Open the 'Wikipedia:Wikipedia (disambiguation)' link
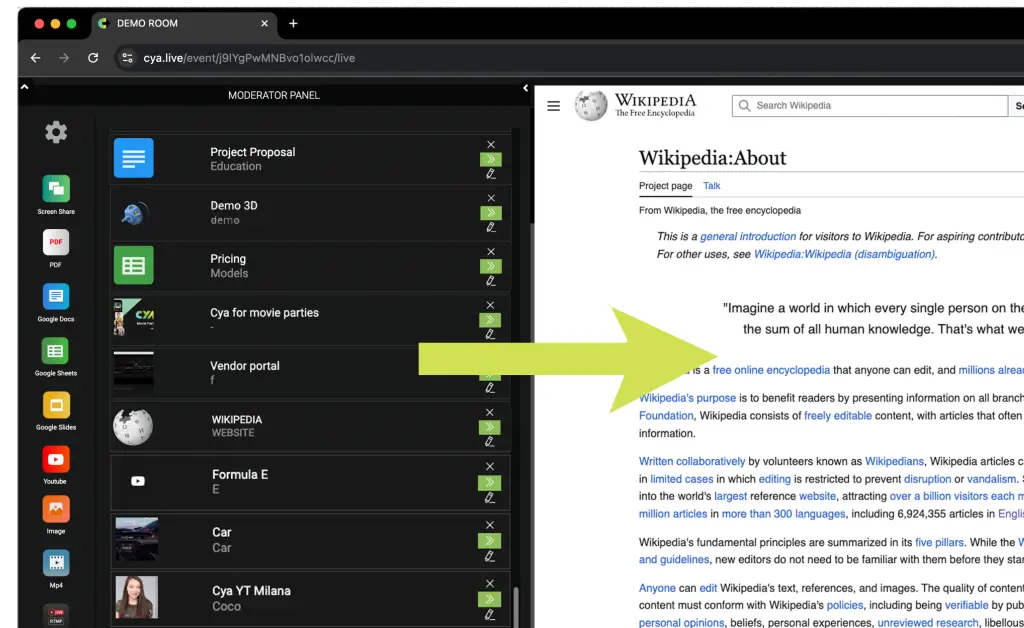Image resolution: width=1024 pixels, height=628 pixels. [844, 254]
